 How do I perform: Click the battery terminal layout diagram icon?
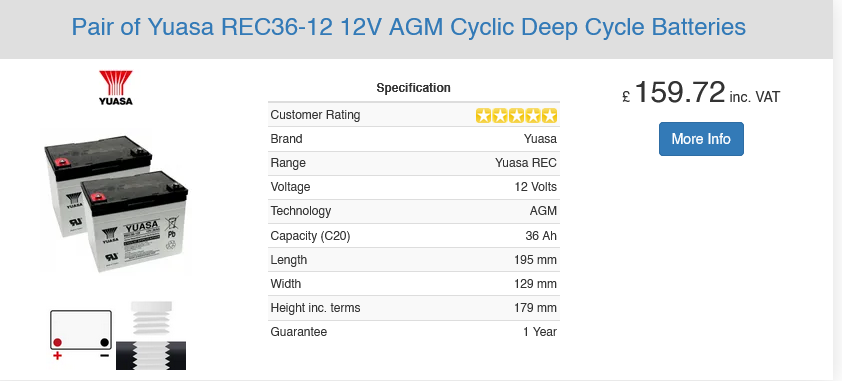click(x=81, y=335)
